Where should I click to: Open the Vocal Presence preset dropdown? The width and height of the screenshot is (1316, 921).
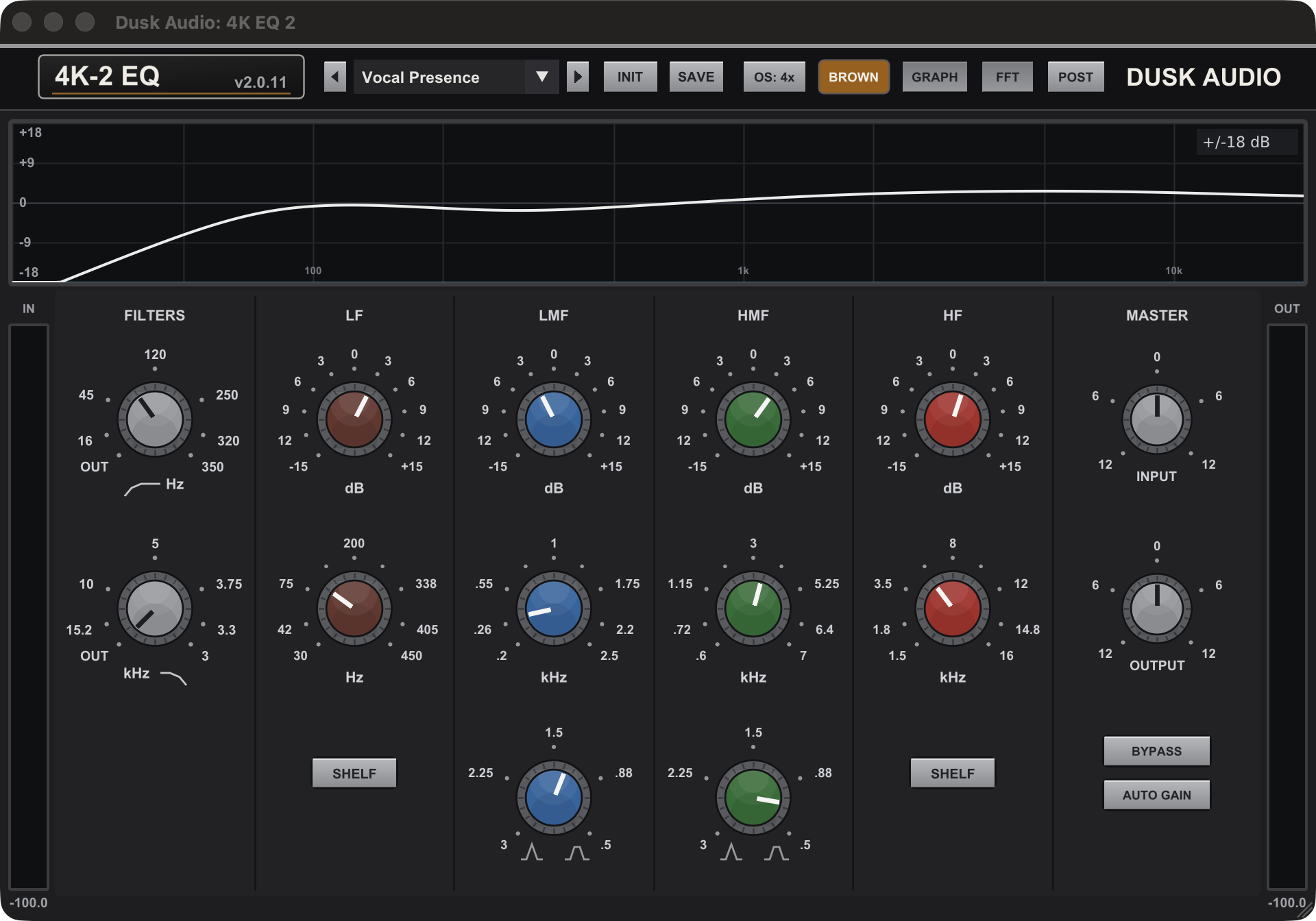[456, 77]
